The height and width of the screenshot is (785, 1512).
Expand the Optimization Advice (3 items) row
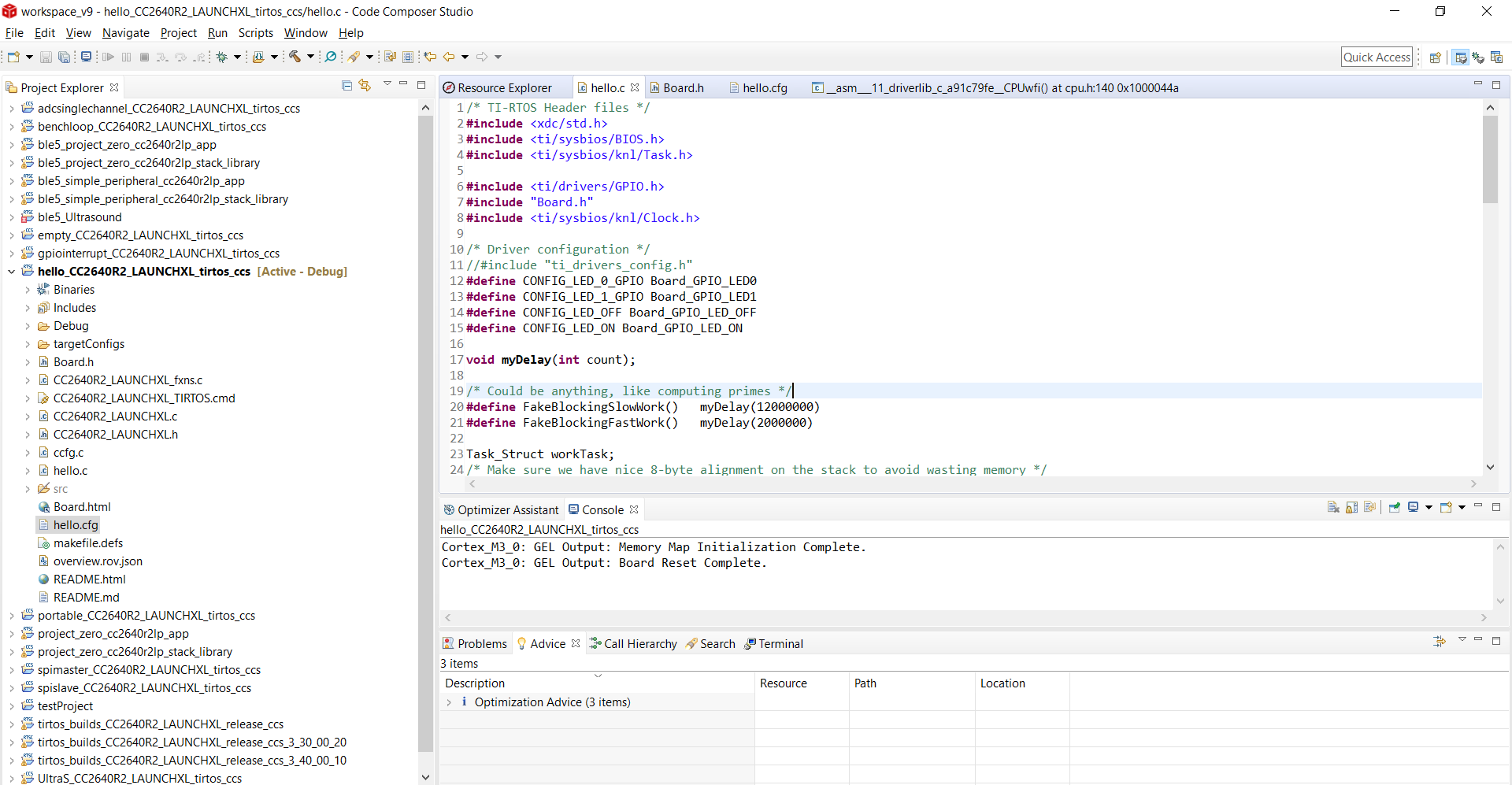click(x=449, y=702)
